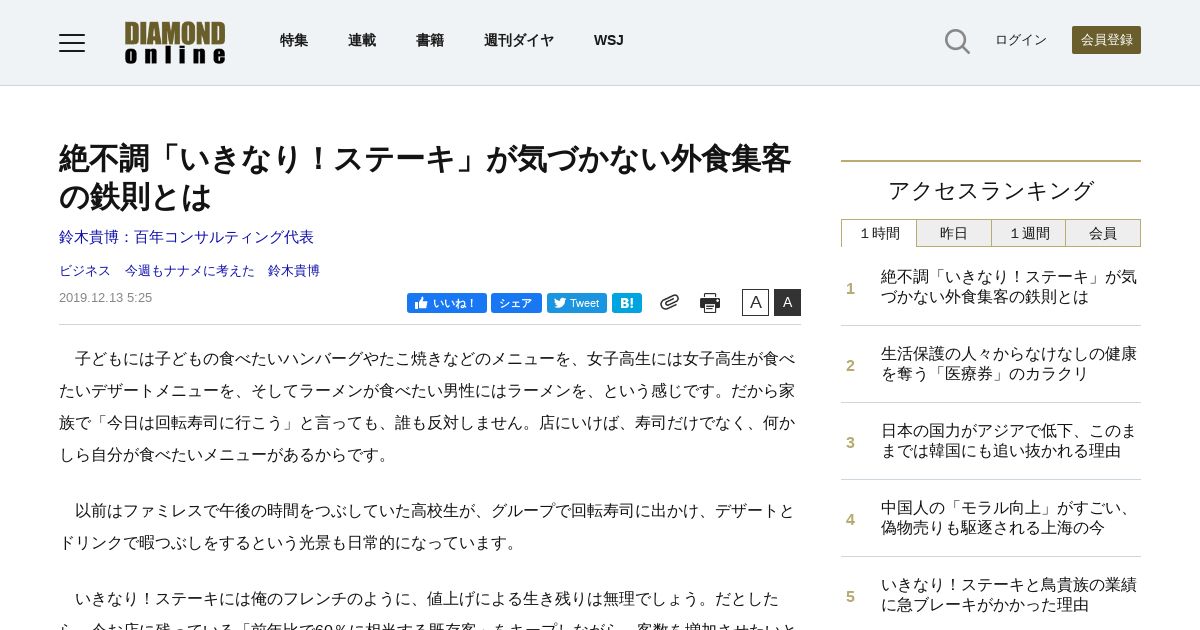Open rank 5 article いきなり！ステーキと鳥貴族
Image resolution: width=1200 pixels, height=630 pixels.
coord(1009,595)
